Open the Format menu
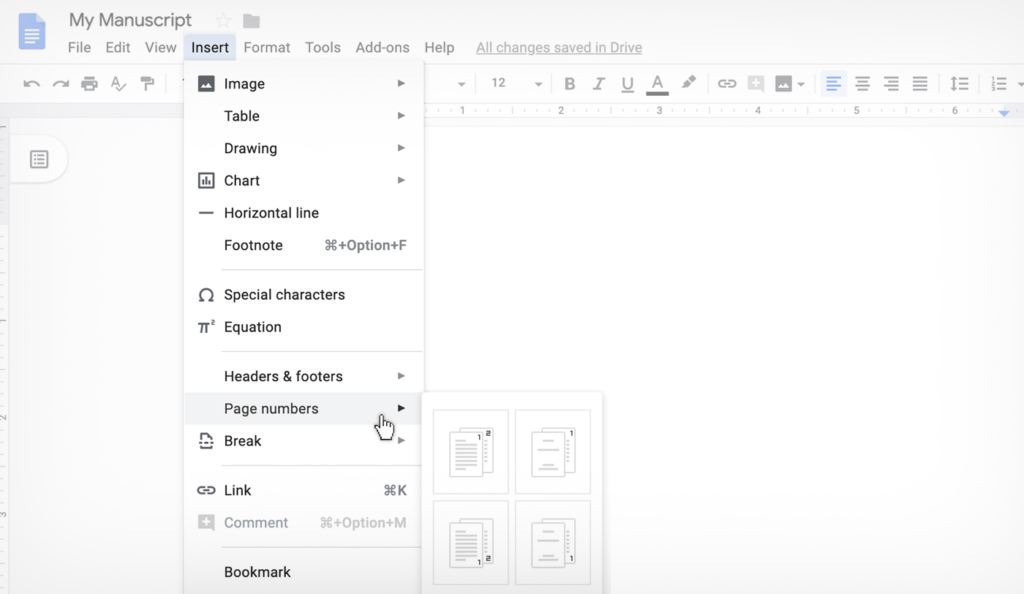The width and height of the screenshot is (1024, 594). point(267,47)
